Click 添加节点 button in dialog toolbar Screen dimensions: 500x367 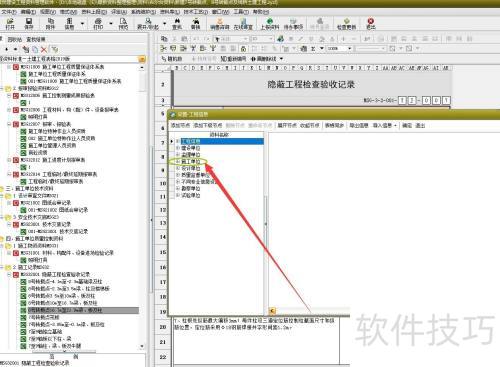point(180,125)
